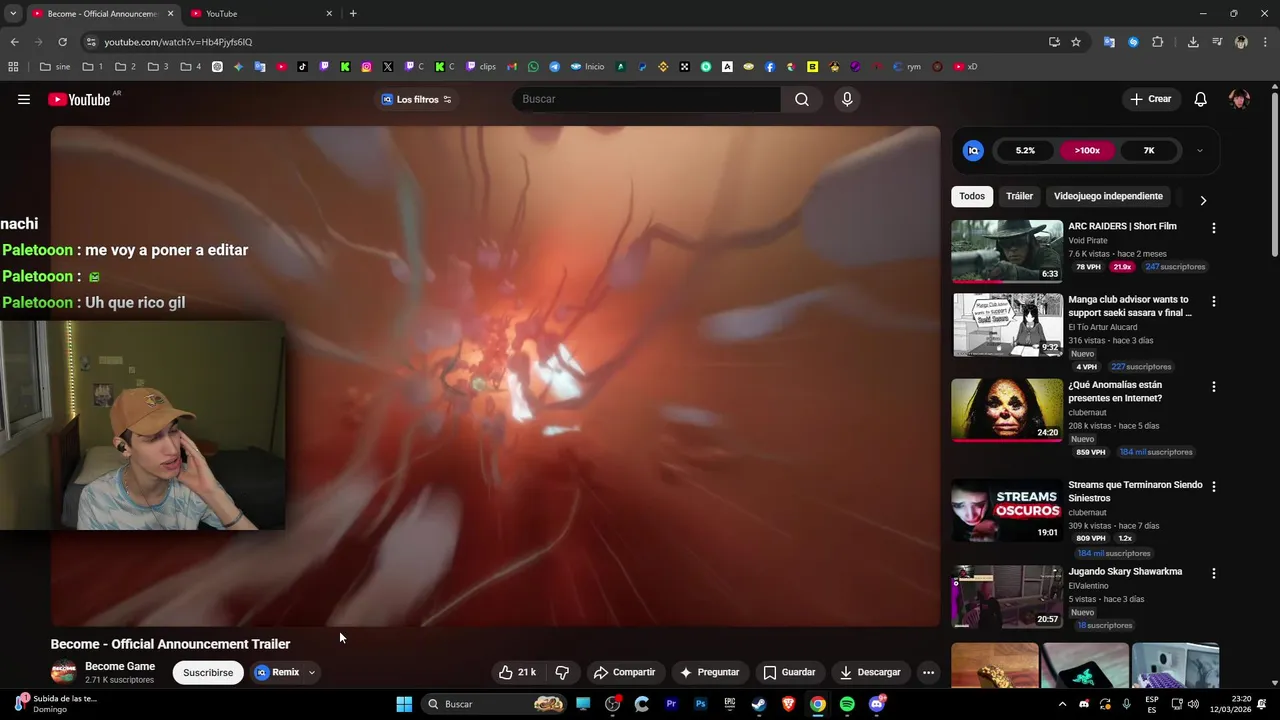The image size is (1280, 720).
Task: Open the notifications bell
Action: pos(1200,99)
